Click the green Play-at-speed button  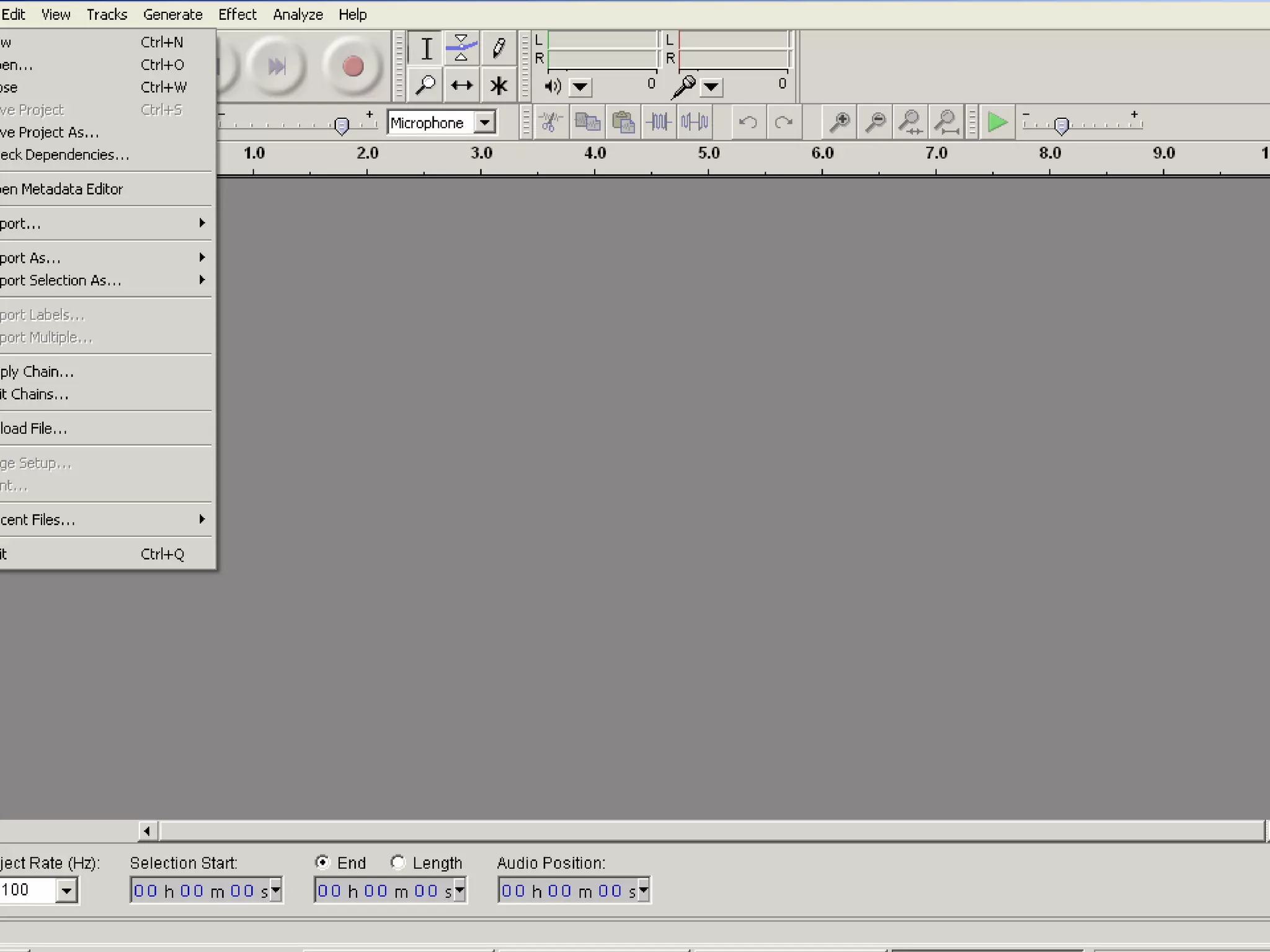tap(997, 122)
